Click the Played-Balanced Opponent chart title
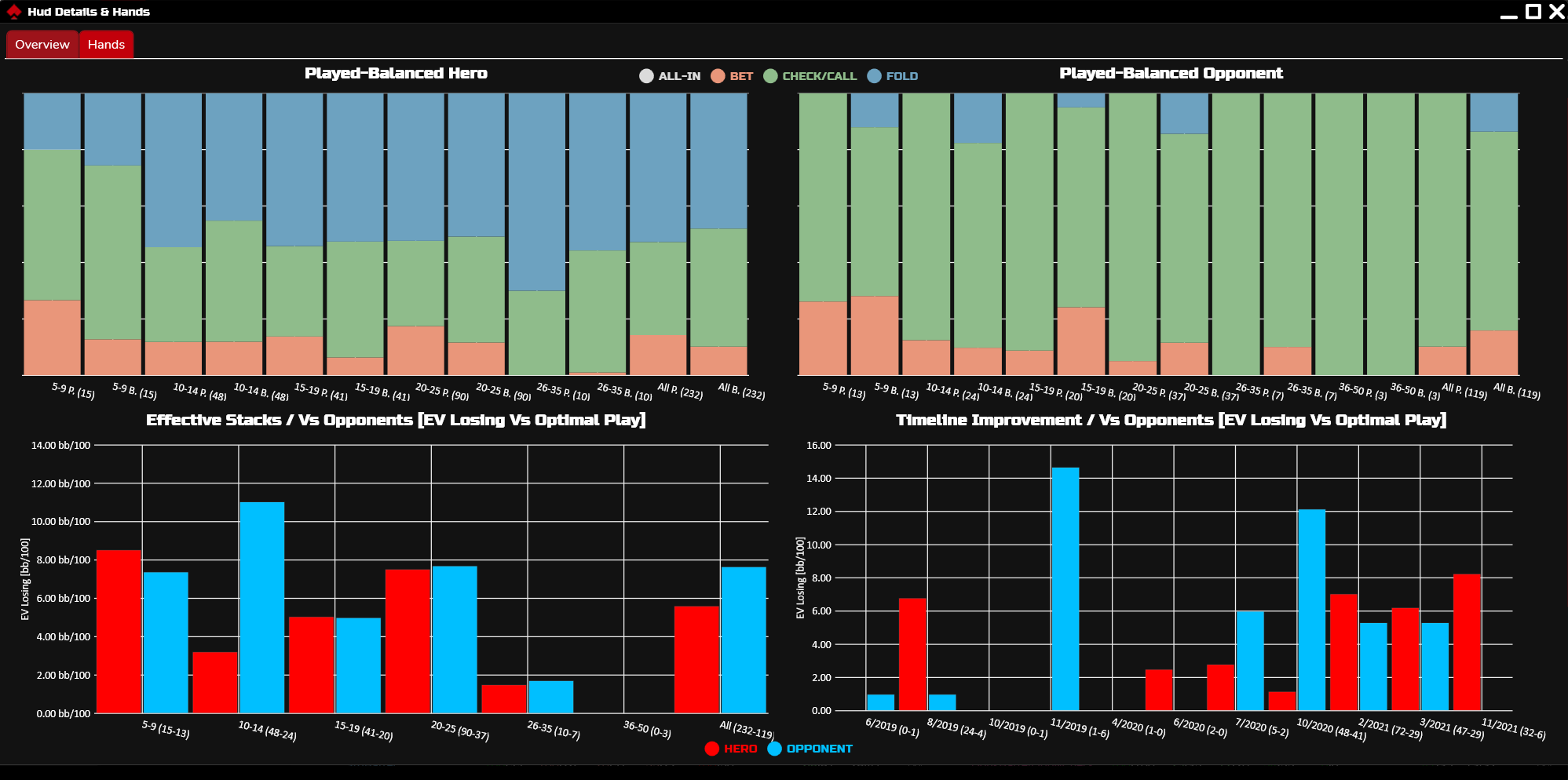Viewport: 1568px width, 780px height. (1171, 73)
